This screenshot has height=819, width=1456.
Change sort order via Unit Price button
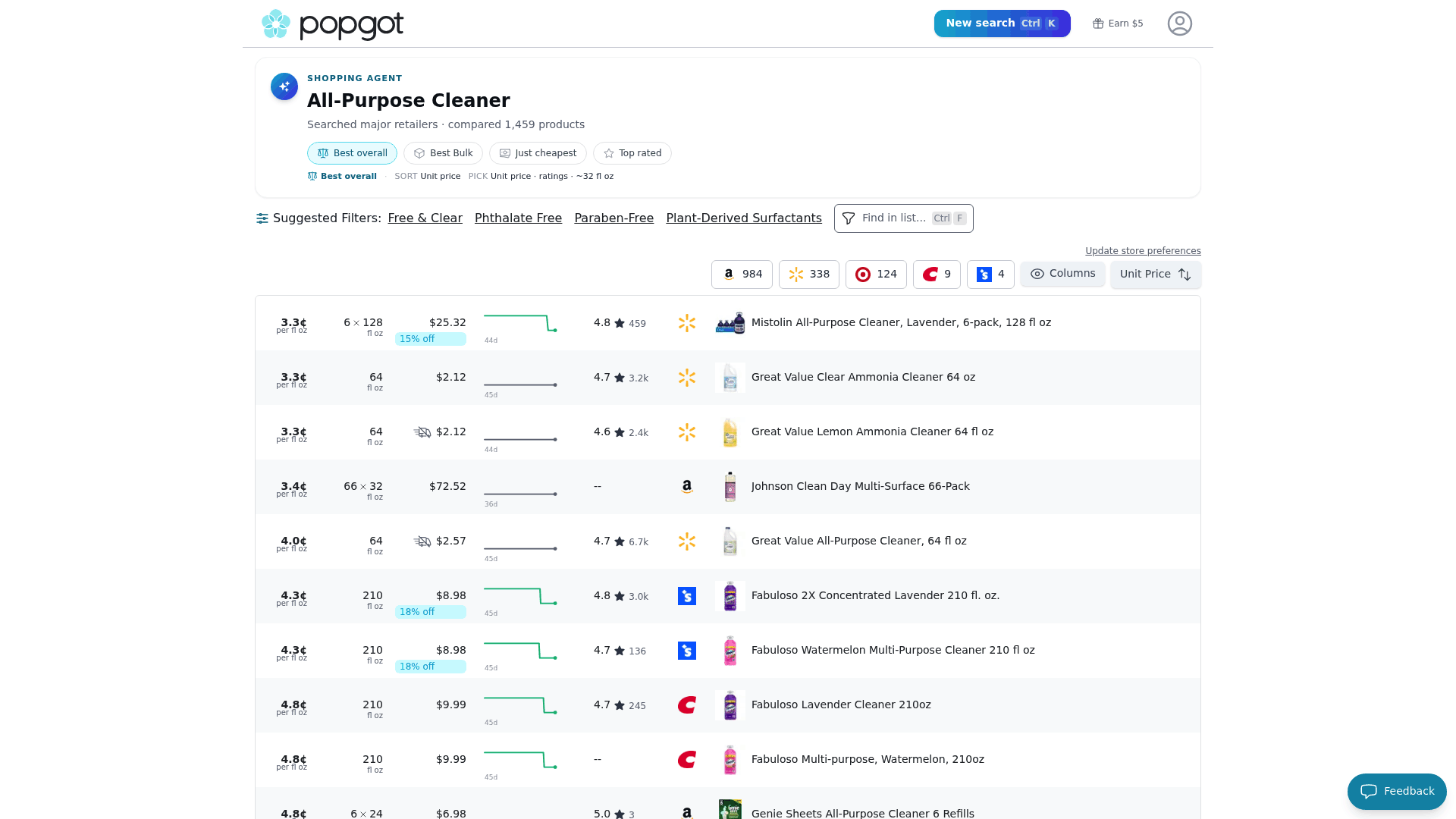tap(1156, 275)
